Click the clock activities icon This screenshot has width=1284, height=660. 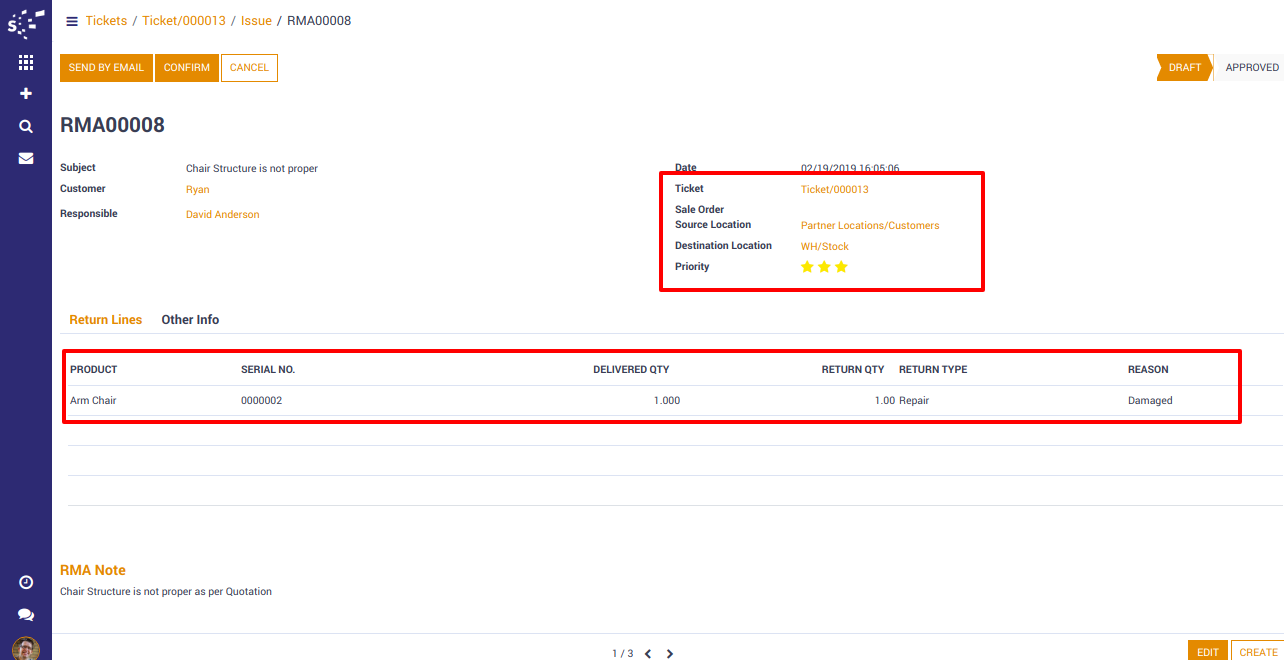click(x=26, y=582)
